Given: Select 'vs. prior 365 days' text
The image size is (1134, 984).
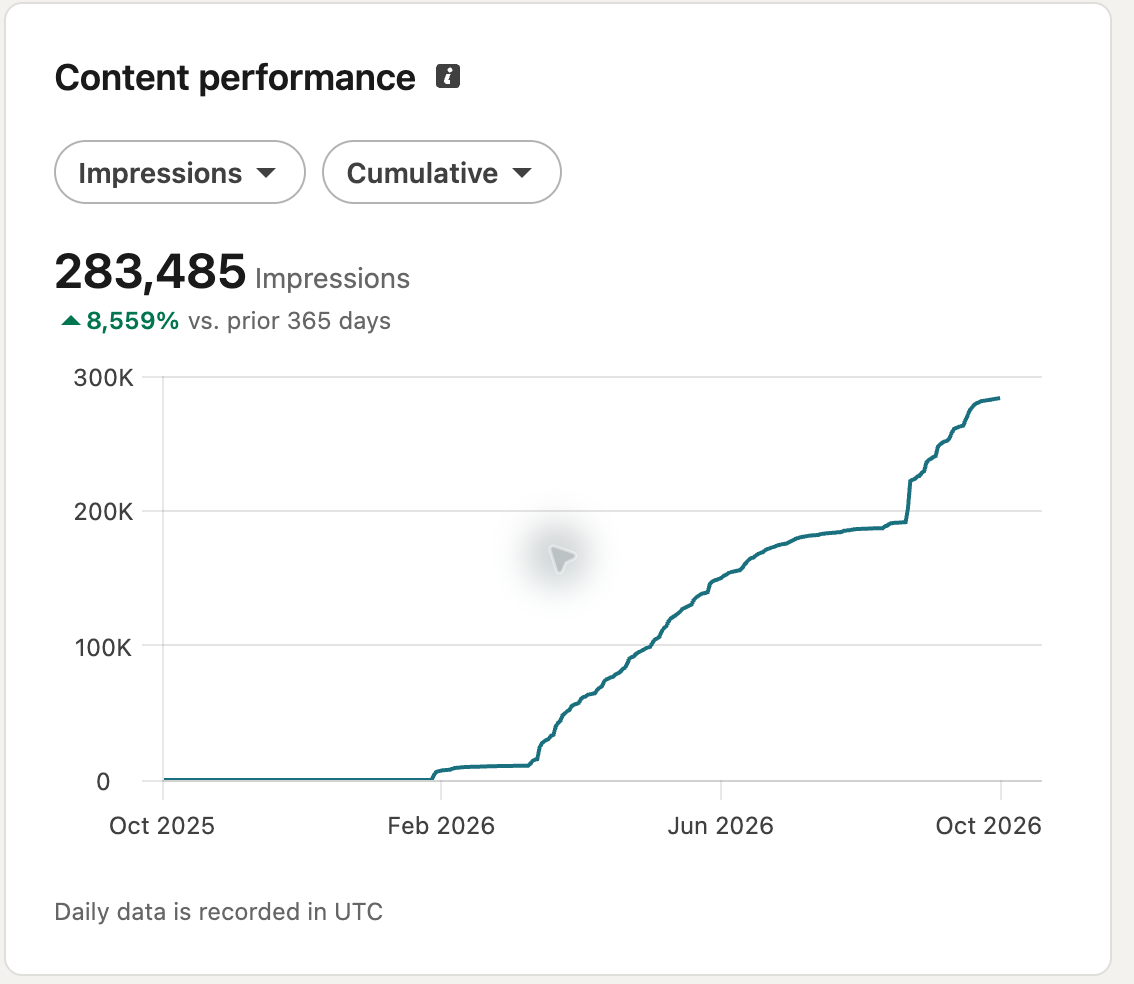Looking at the screenshot, I should click(x=289, y=321).
